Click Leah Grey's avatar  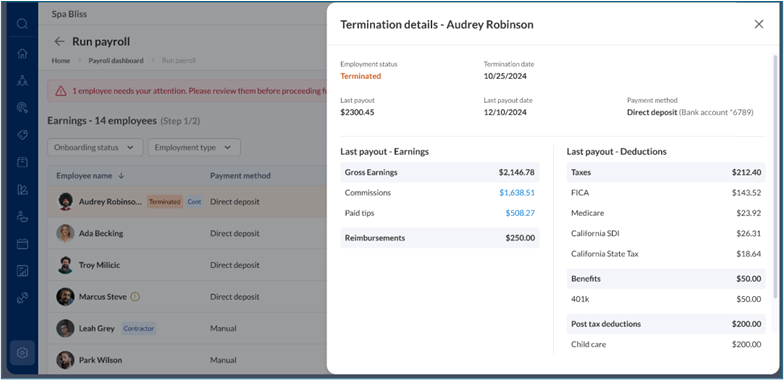pos(65,328)
